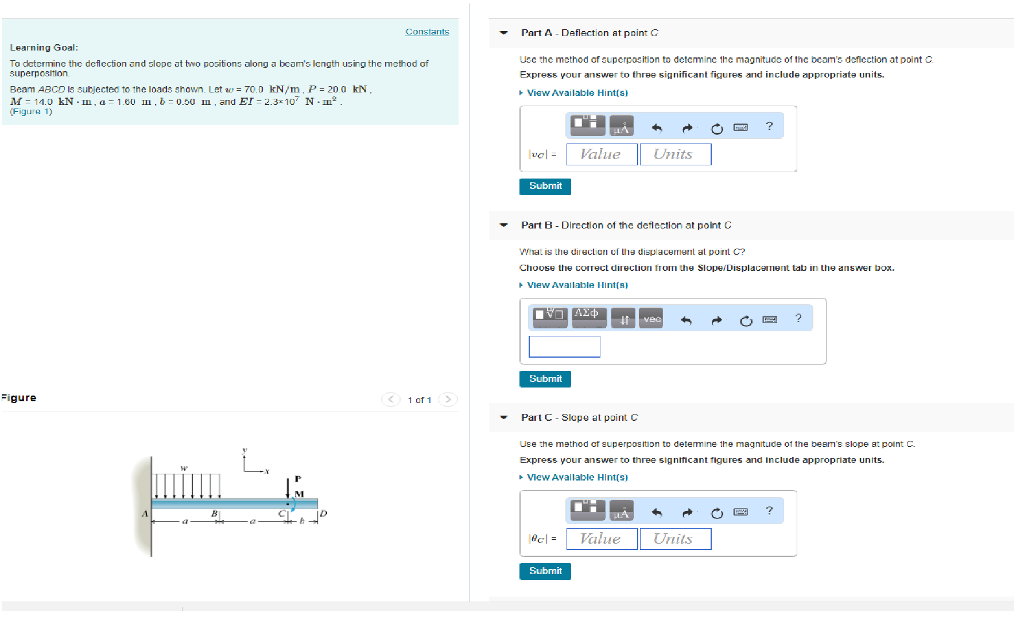Reset the Part A answer with reset icon

coord(716,126)
